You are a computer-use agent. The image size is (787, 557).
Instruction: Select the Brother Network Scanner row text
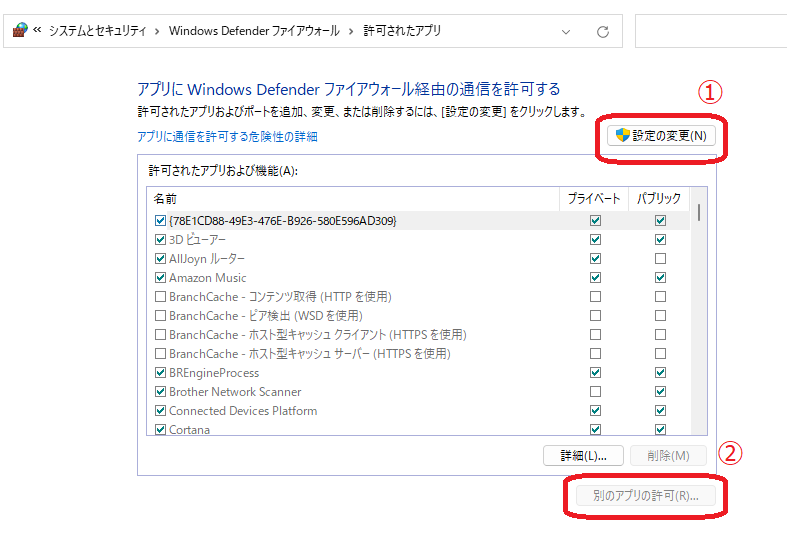[235, 392]
